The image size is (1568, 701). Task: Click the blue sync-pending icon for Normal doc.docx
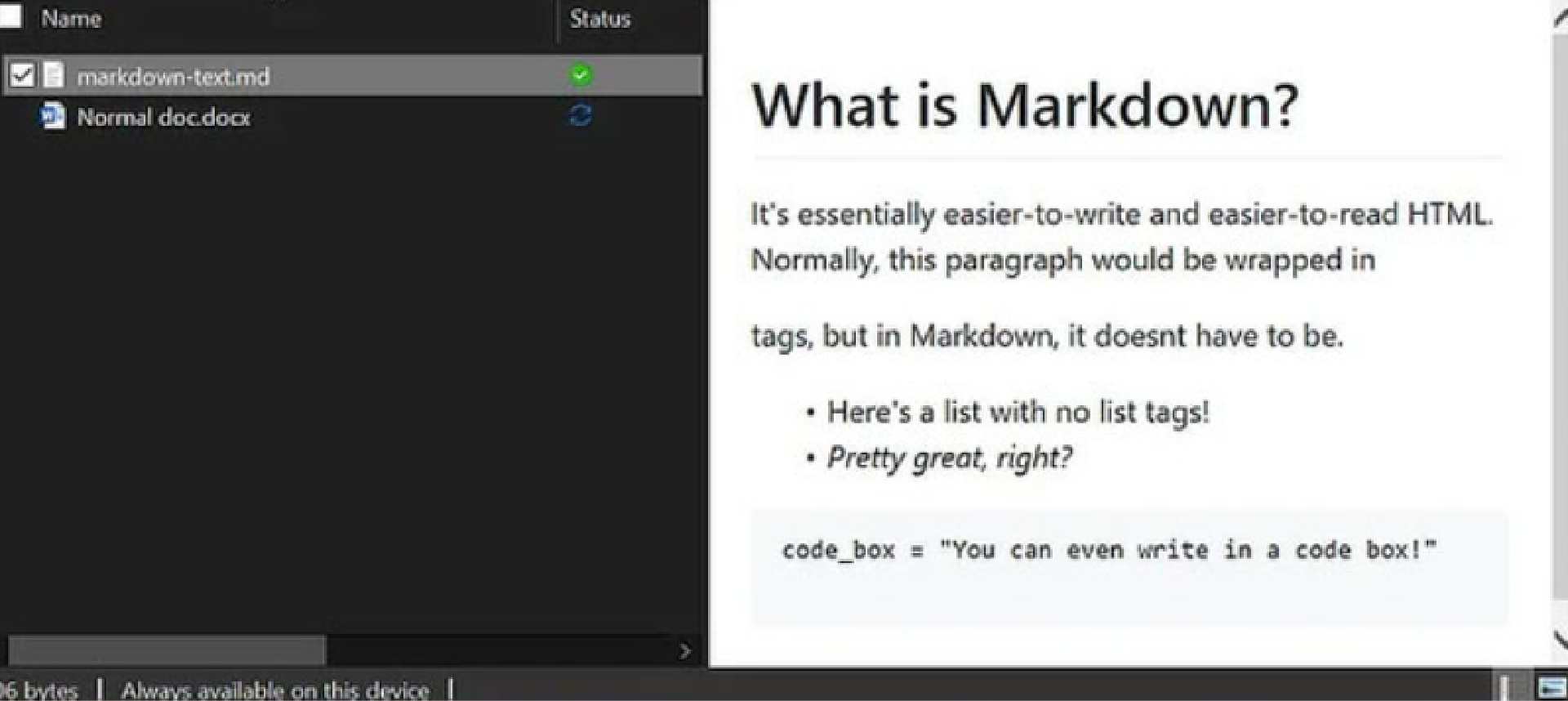pos(581,116)
